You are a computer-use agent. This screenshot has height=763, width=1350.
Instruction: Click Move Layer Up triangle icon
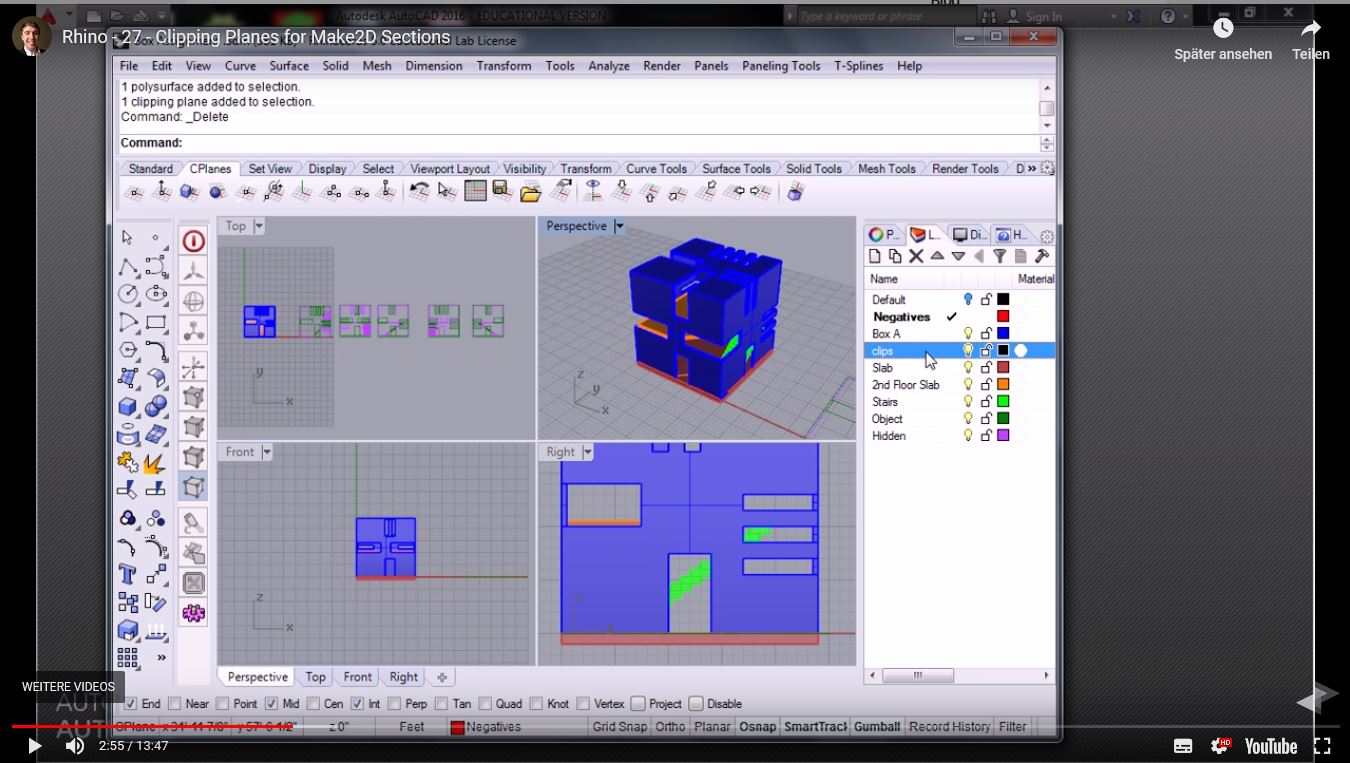937,257
